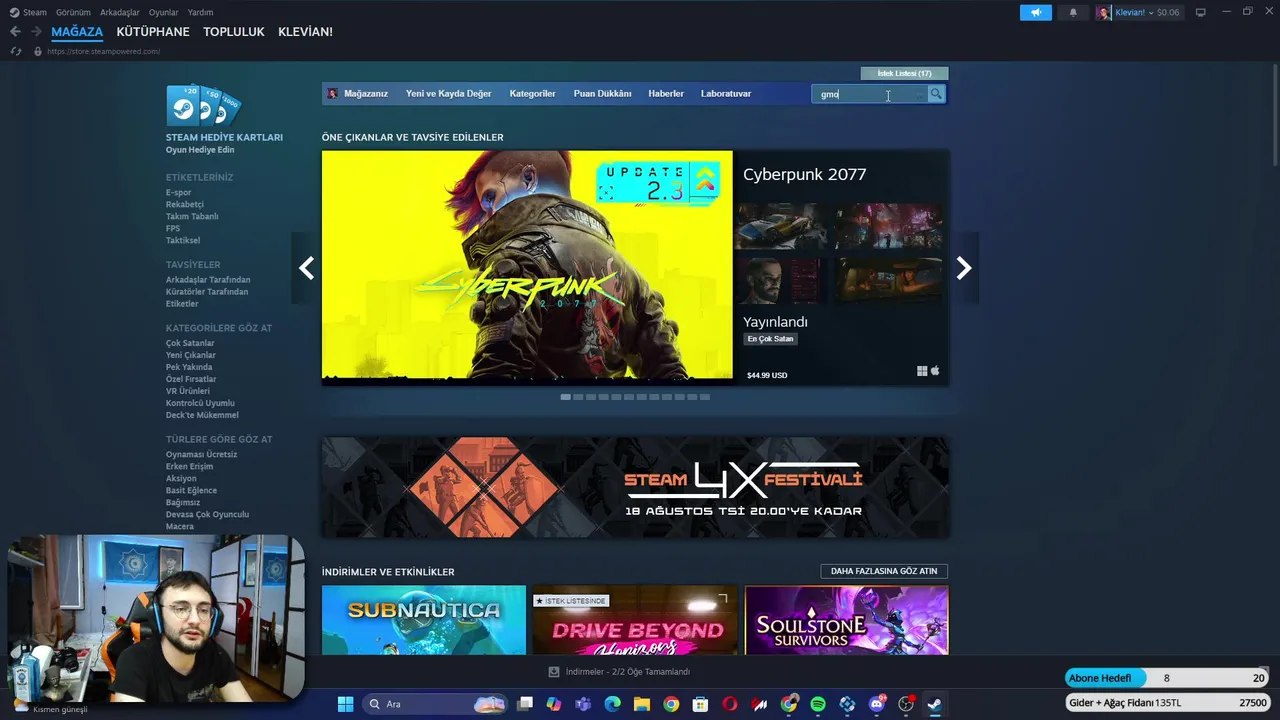Click the Steam gift cards image

(204, 105)
